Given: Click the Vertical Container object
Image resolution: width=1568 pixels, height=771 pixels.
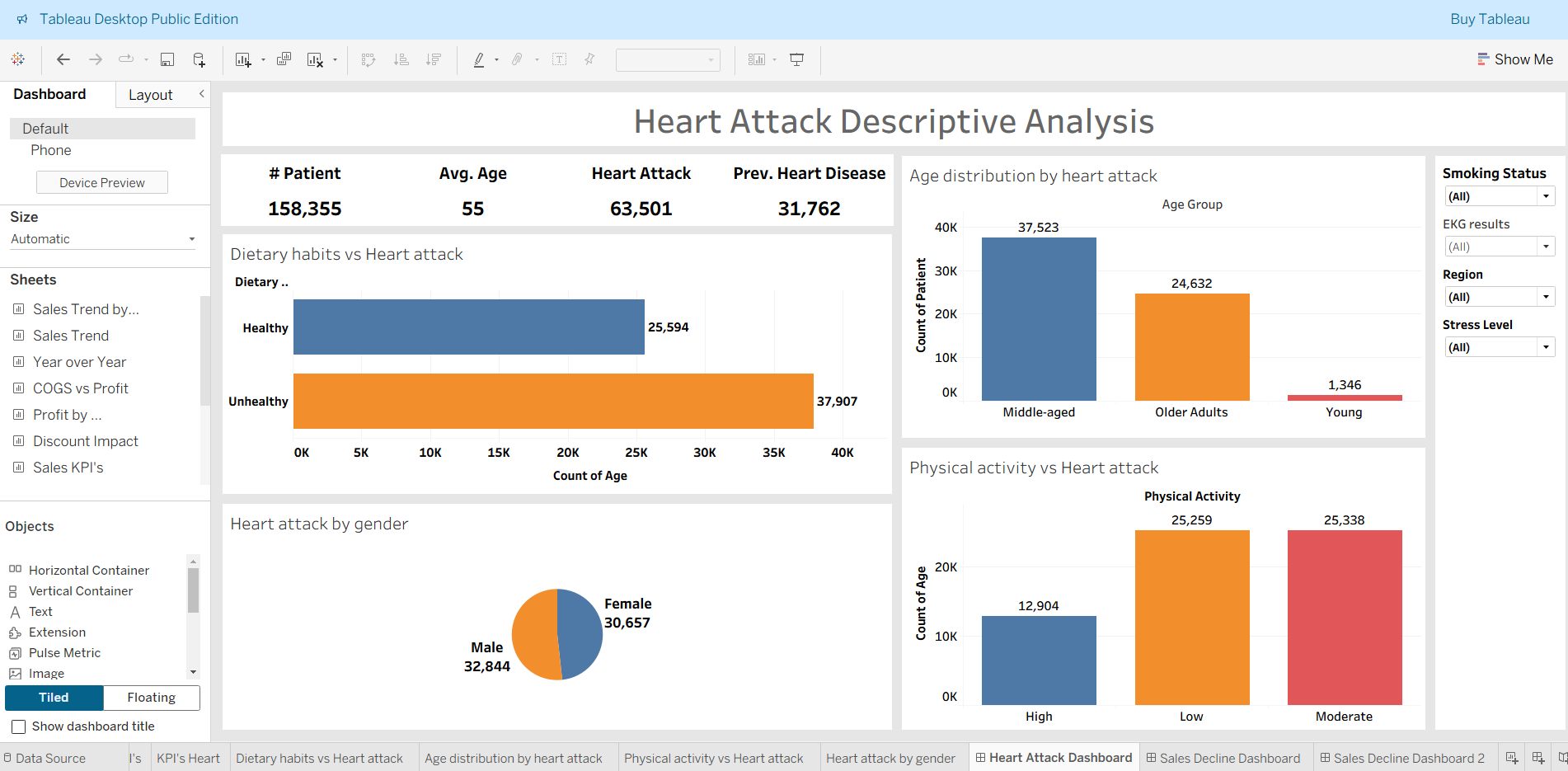Looking at the screenshot, I should click(81, 590).
